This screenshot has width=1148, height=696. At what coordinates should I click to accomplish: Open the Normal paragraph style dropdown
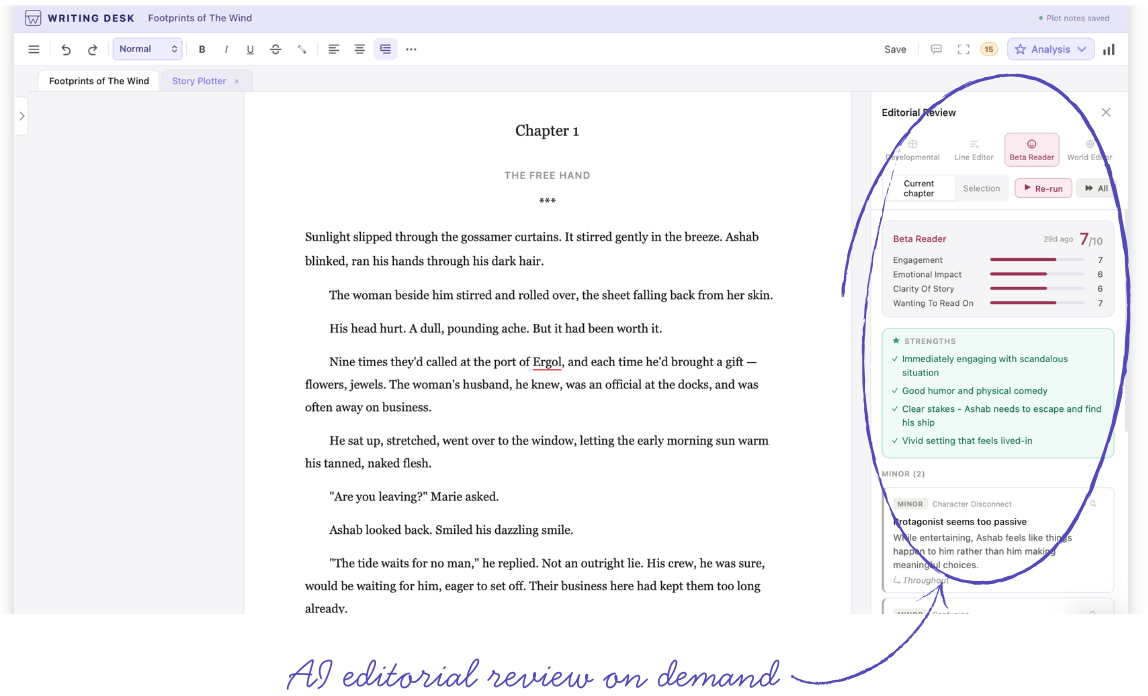147,49
